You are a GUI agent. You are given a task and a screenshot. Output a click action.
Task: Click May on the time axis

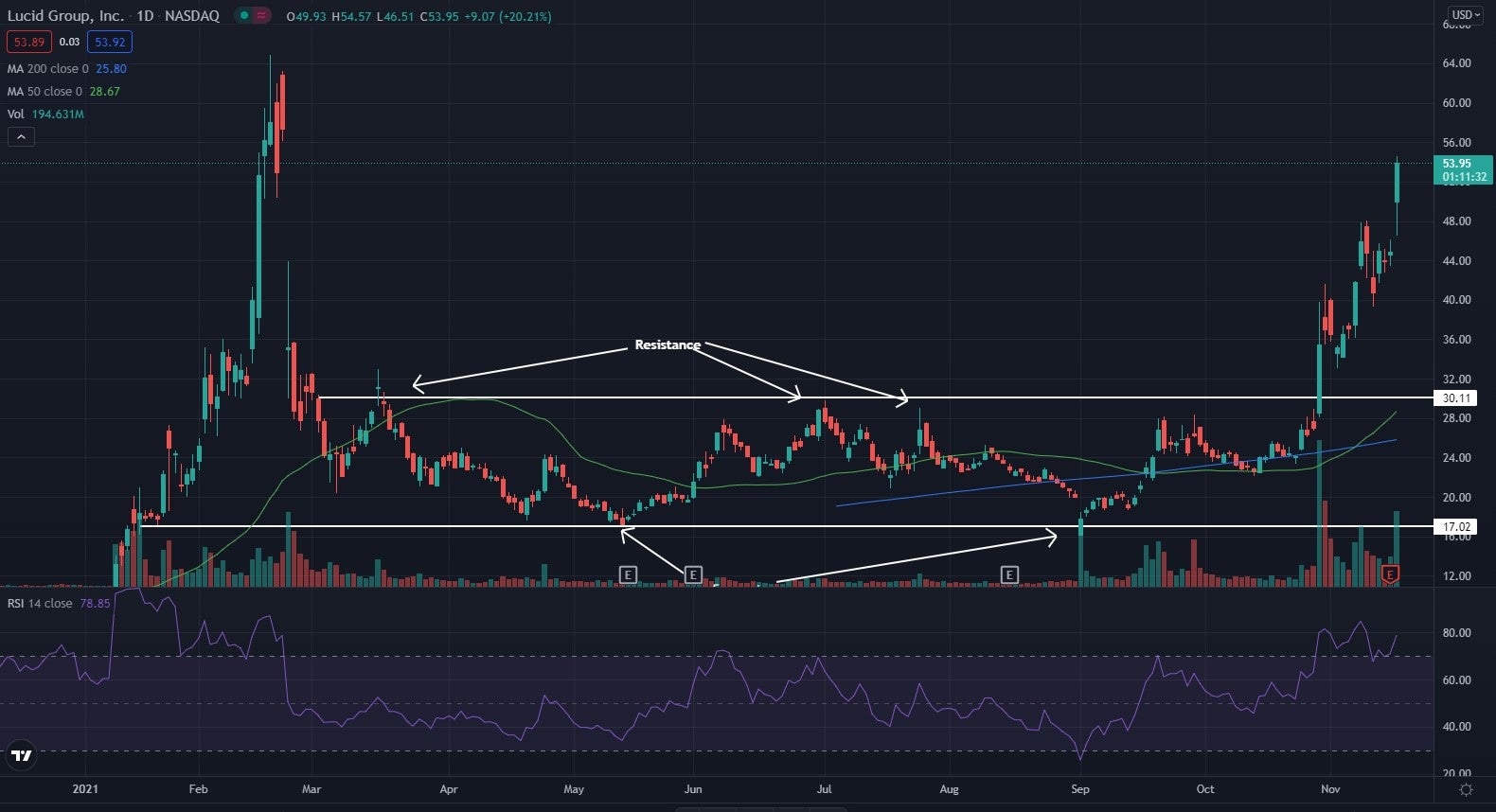pos(574,789)
